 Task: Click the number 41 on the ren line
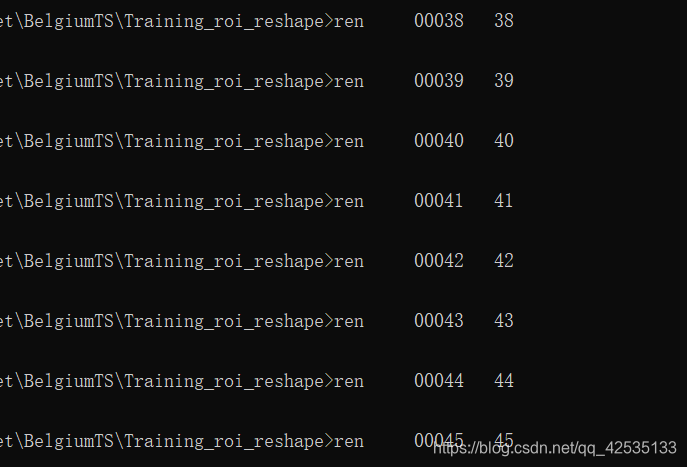pyautogui.click(x=504, y=201)
